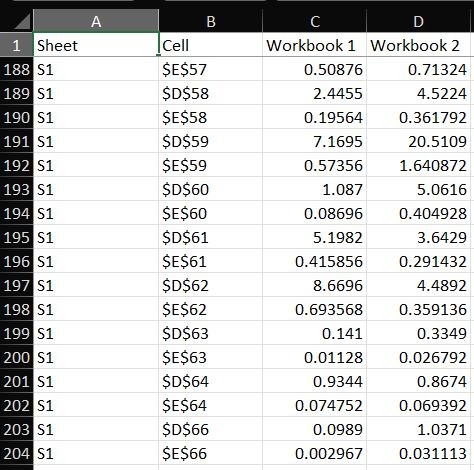The width and height of the screenshot is (474, 470).
Task: Select column B header
Action: click(x=211, y=21)
